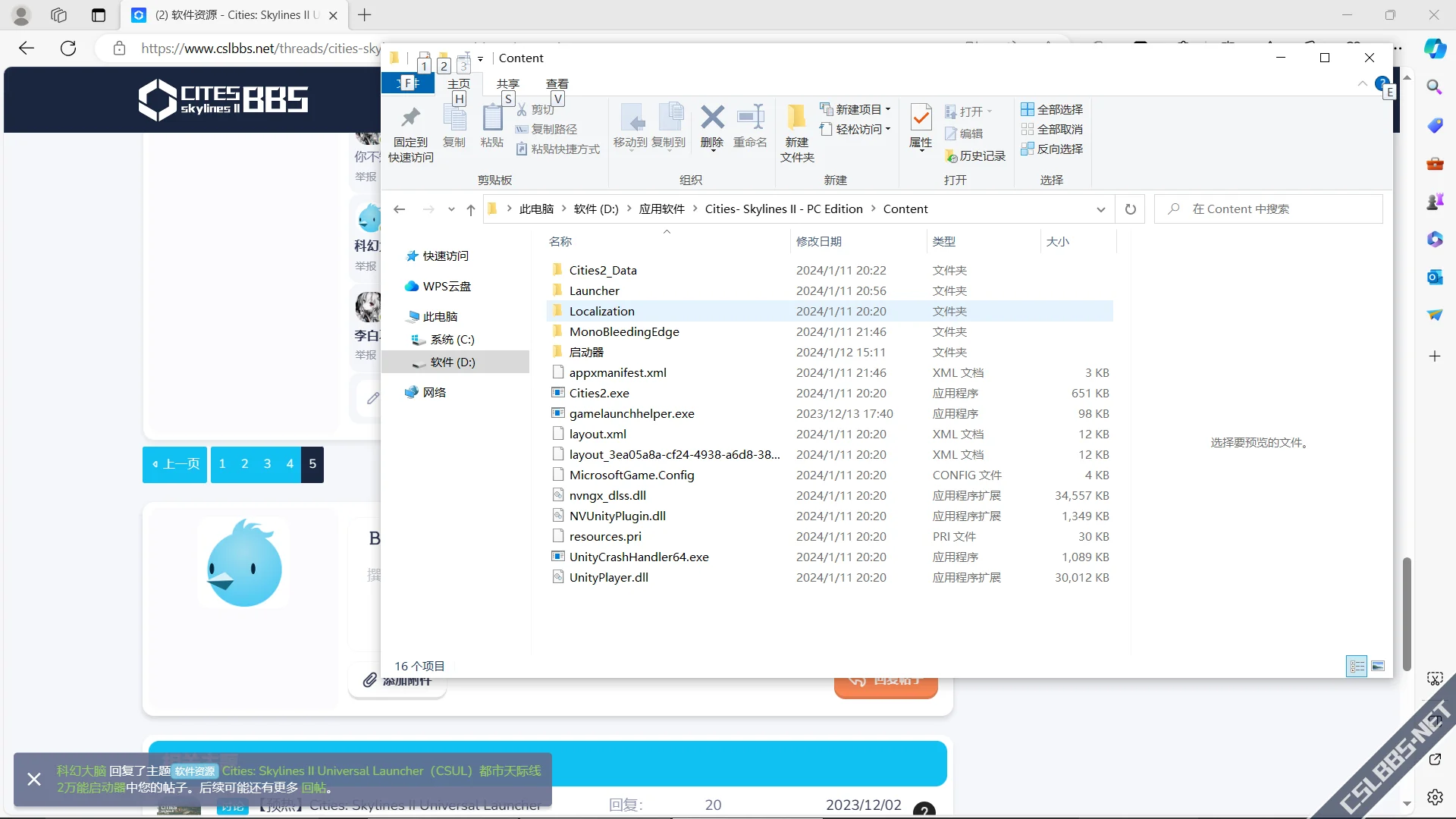The image size is (1456, 819).
Task: Select the Cities: Skylines II browser tab
Action: click(x=235, y=15)
